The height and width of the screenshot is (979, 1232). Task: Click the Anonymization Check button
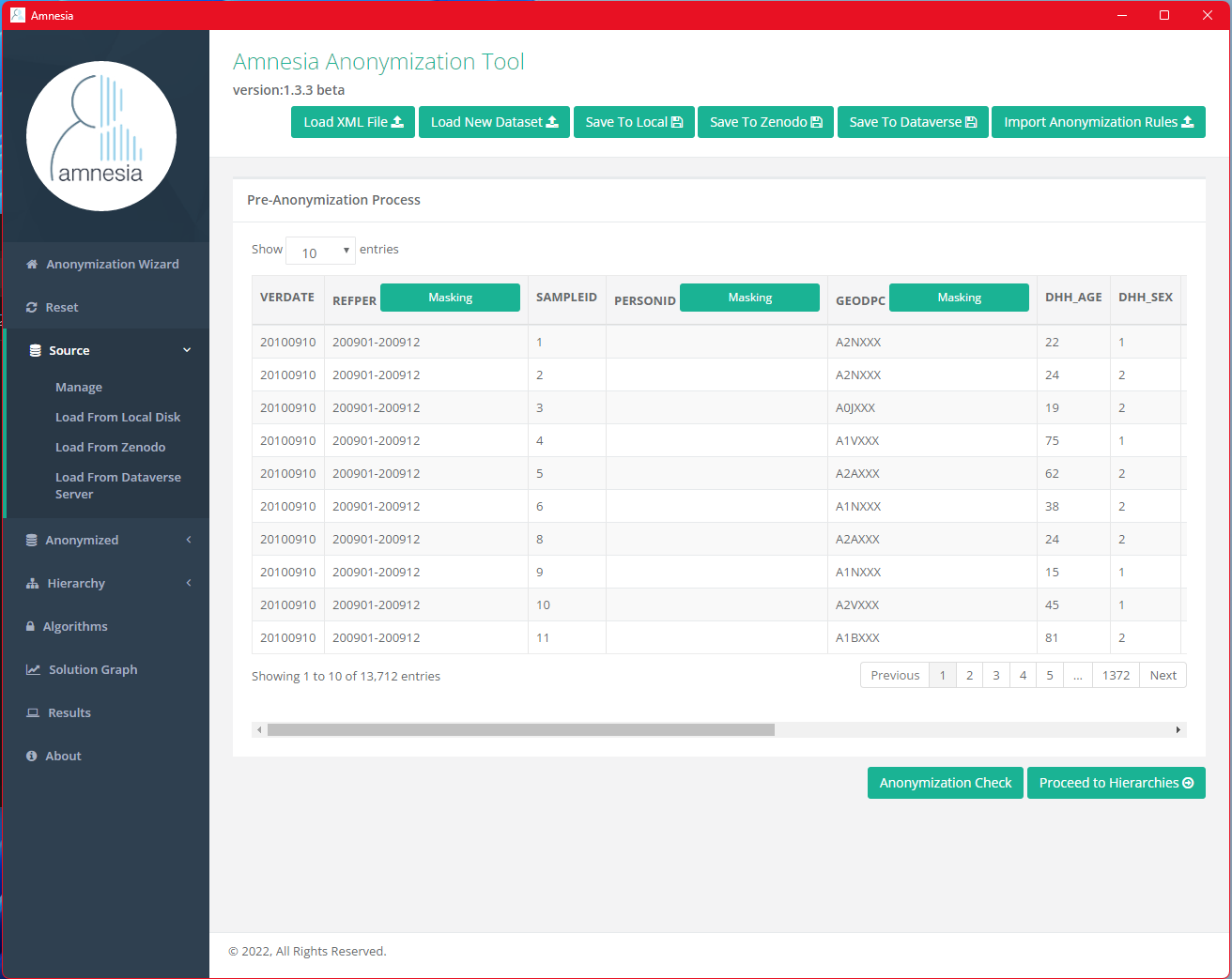[x=946, y=783]
